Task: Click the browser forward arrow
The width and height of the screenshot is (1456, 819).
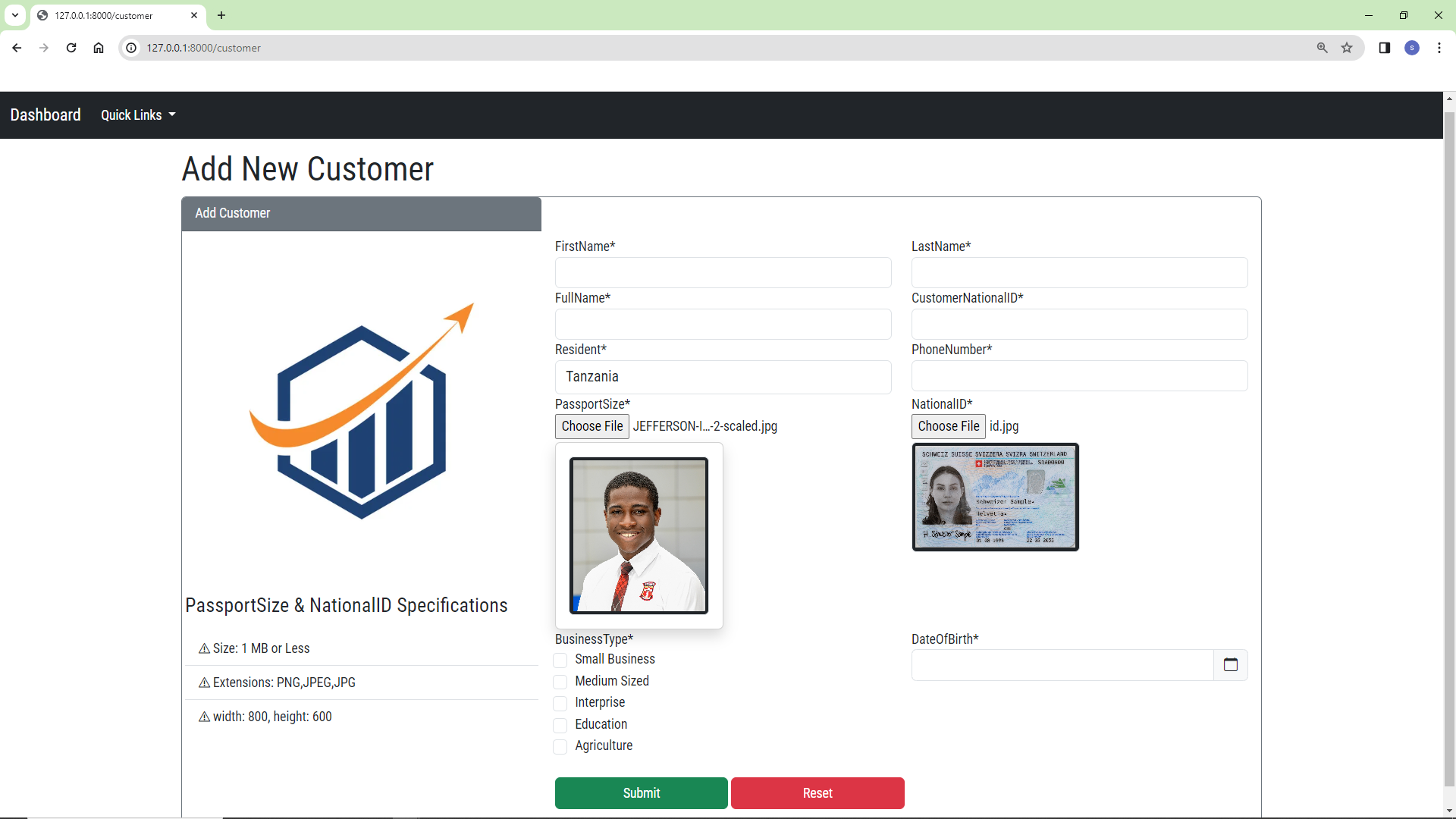Action: pyautogui.click(x=44, y=48)
